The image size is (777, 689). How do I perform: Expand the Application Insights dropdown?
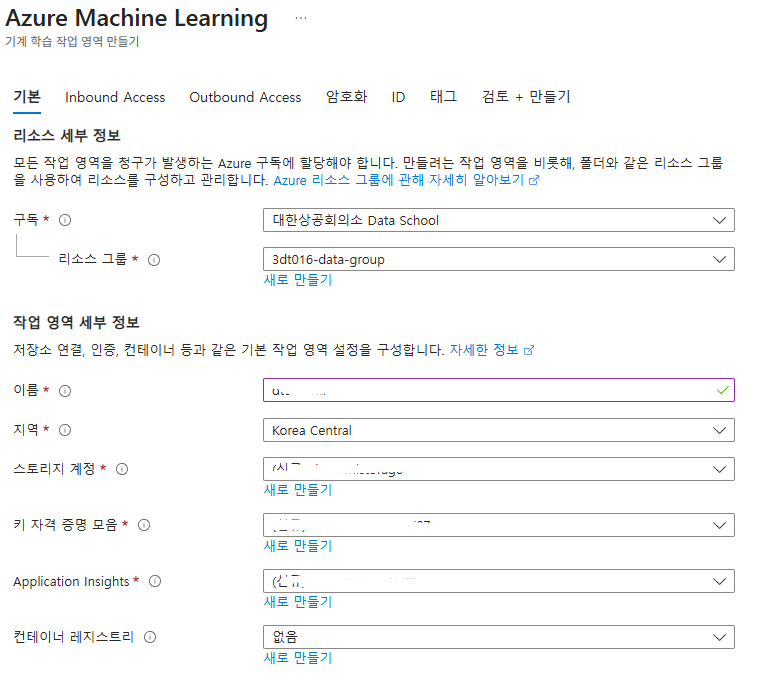point(499,581)
